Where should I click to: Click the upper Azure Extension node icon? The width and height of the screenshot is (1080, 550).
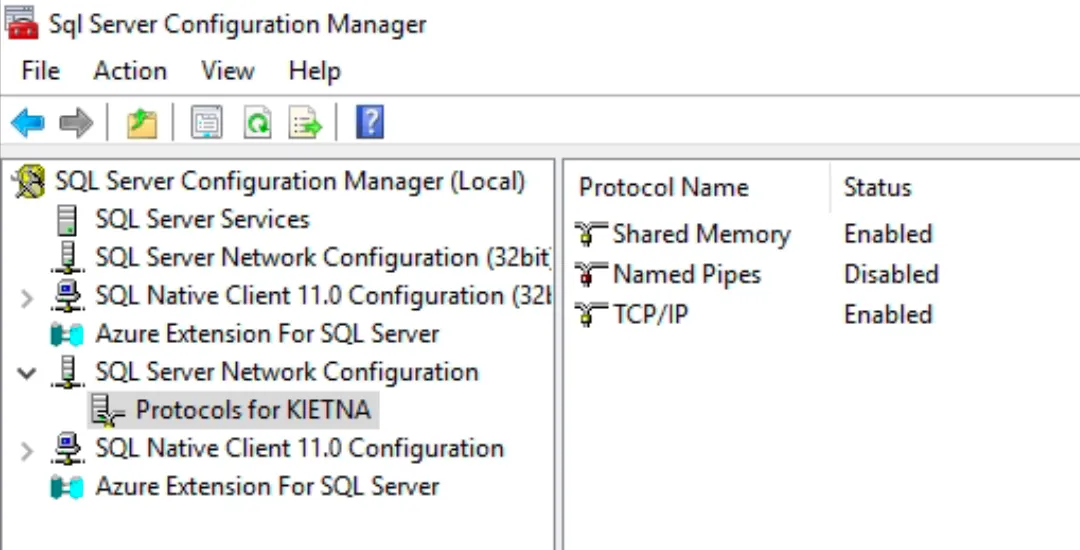tap(68, 335)
